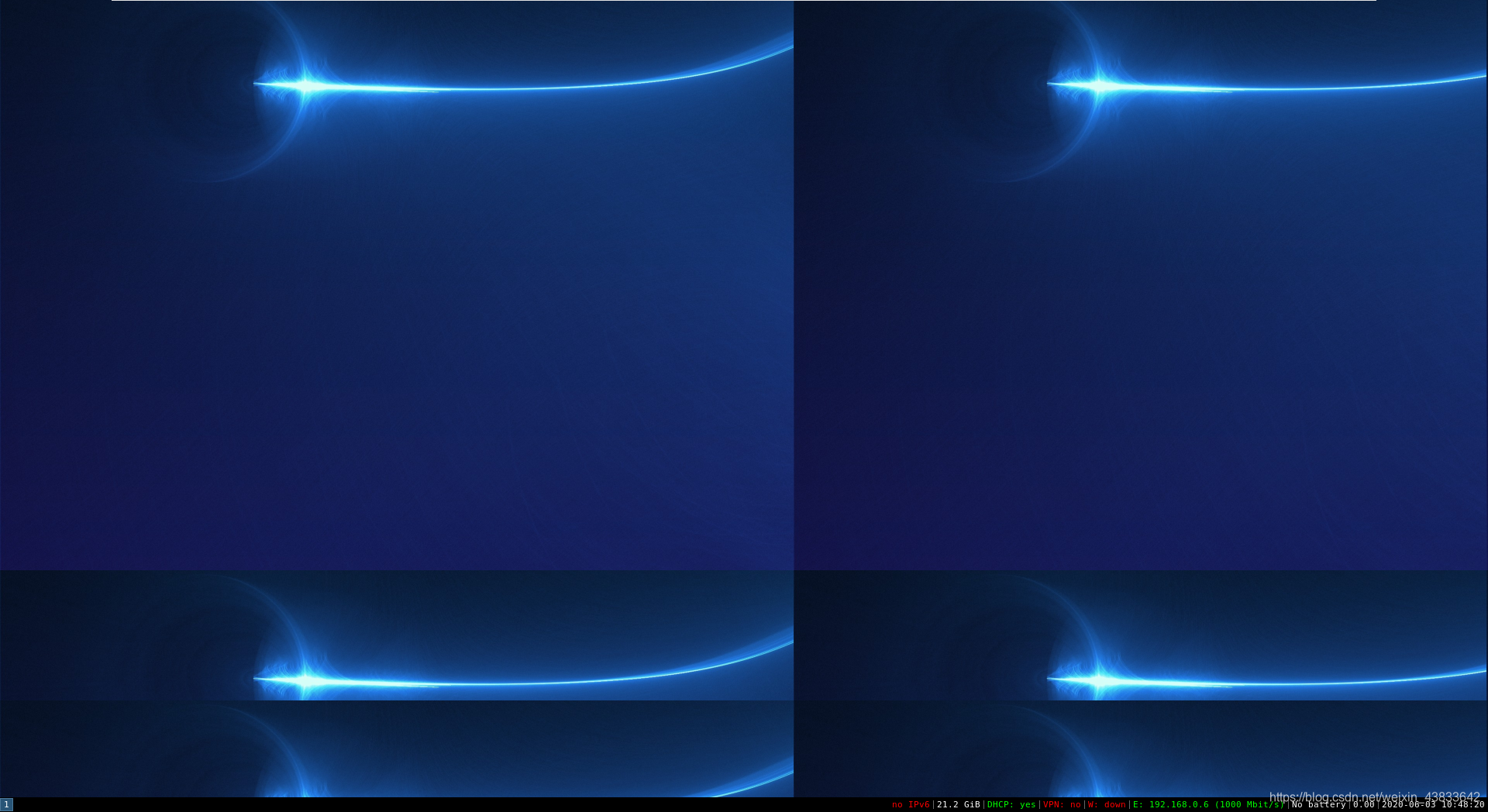Click the 'DHCP: yes' status entry
This screenshot has height=812, width=1488.
coord(1011,805)
